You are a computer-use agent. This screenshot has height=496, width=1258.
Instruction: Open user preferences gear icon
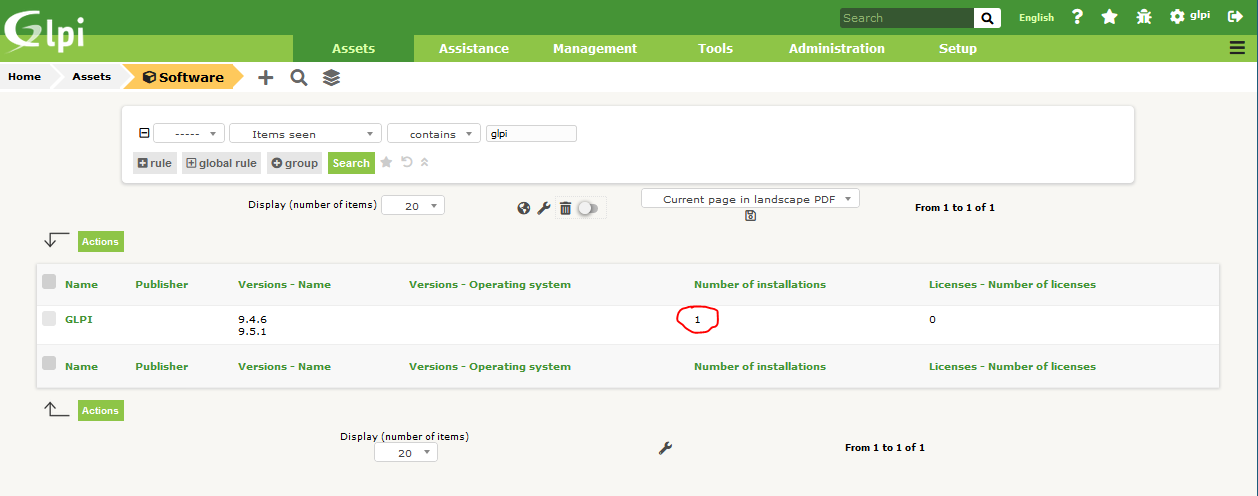point(1177,17)
